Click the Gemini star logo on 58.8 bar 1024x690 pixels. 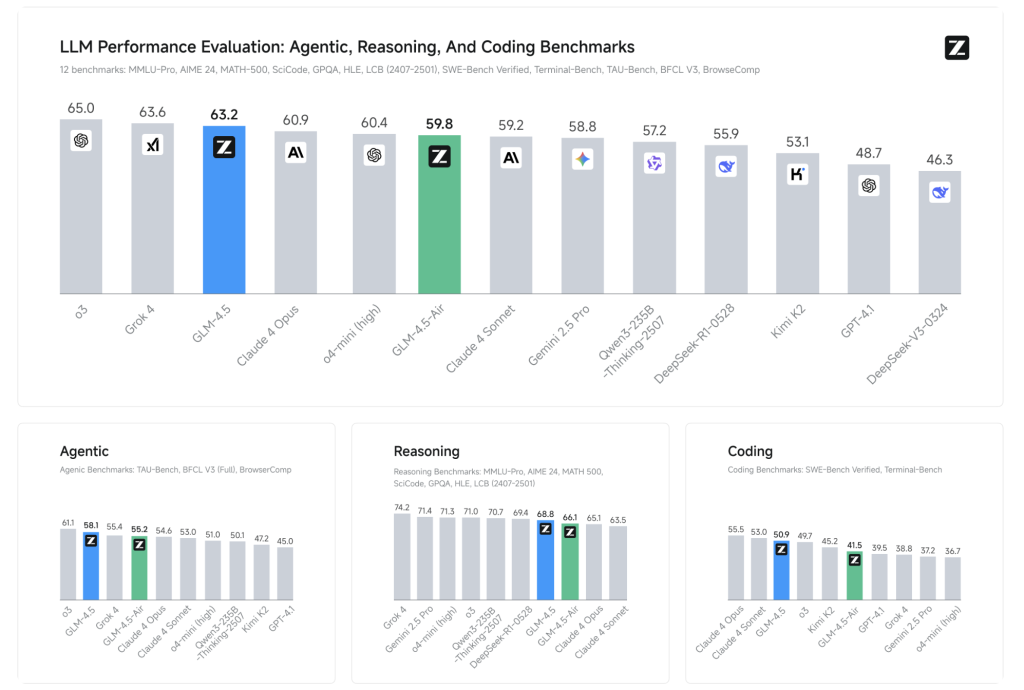point(583,159)
